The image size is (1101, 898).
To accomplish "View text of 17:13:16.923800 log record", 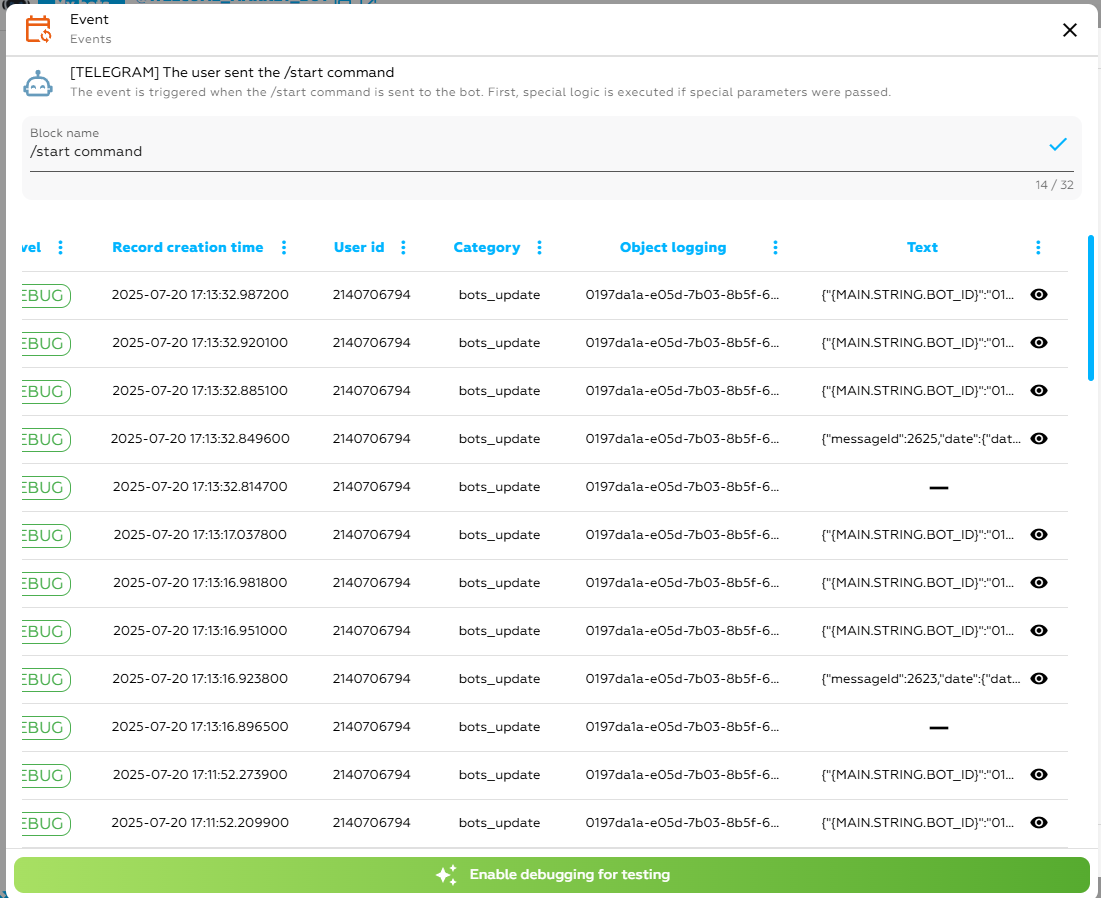I will pyautogui.click(x=1039, y=679).
